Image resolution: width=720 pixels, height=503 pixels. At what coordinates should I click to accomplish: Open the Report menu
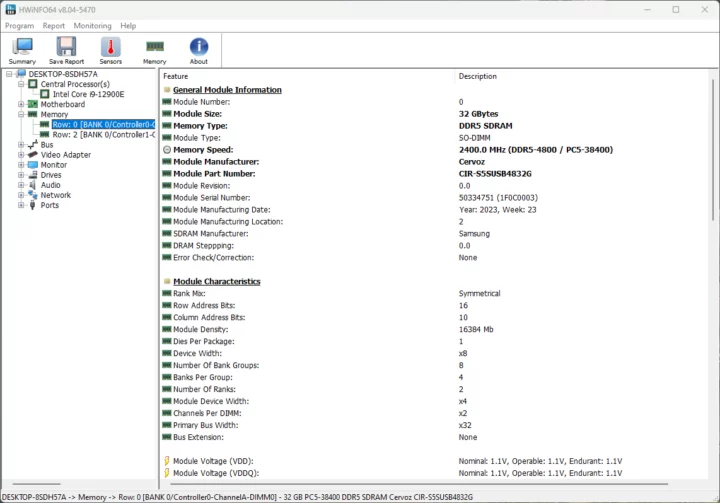coord(53,25)
